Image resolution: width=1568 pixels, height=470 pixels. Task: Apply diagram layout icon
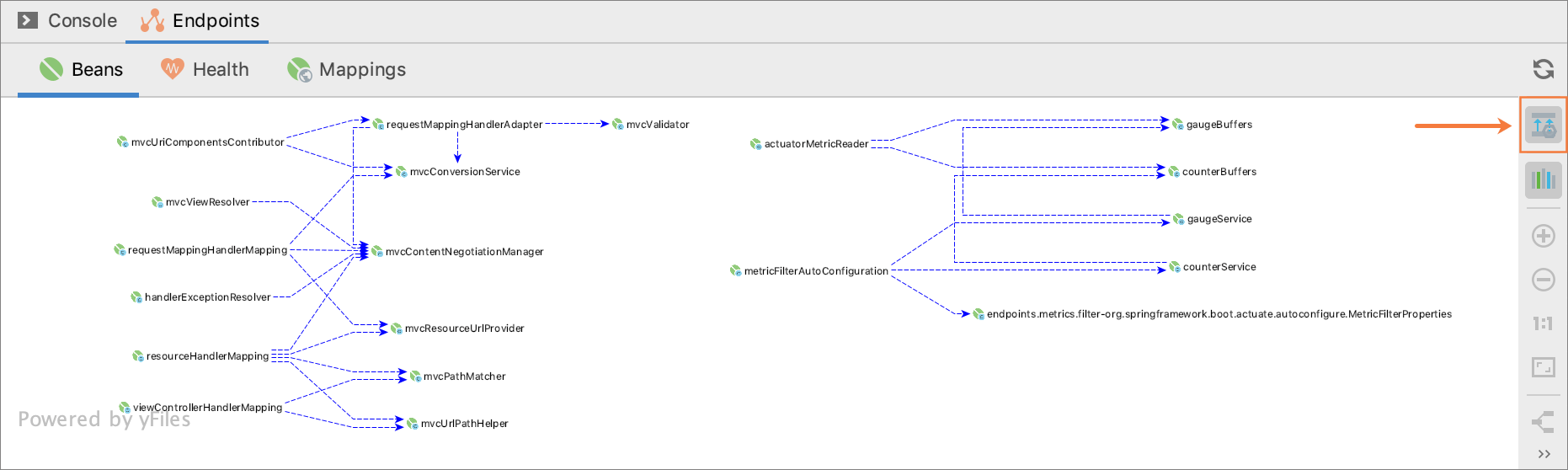(1543, 422)
